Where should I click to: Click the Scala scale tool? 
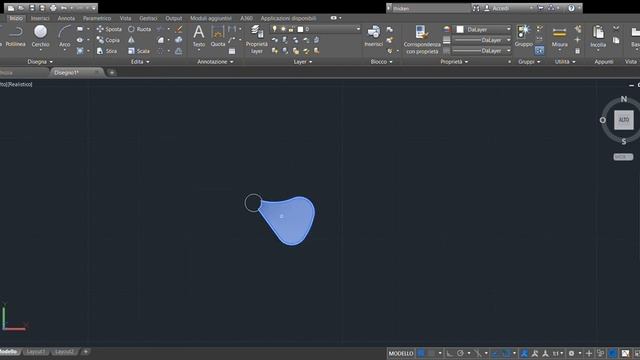tap(139, 51)
